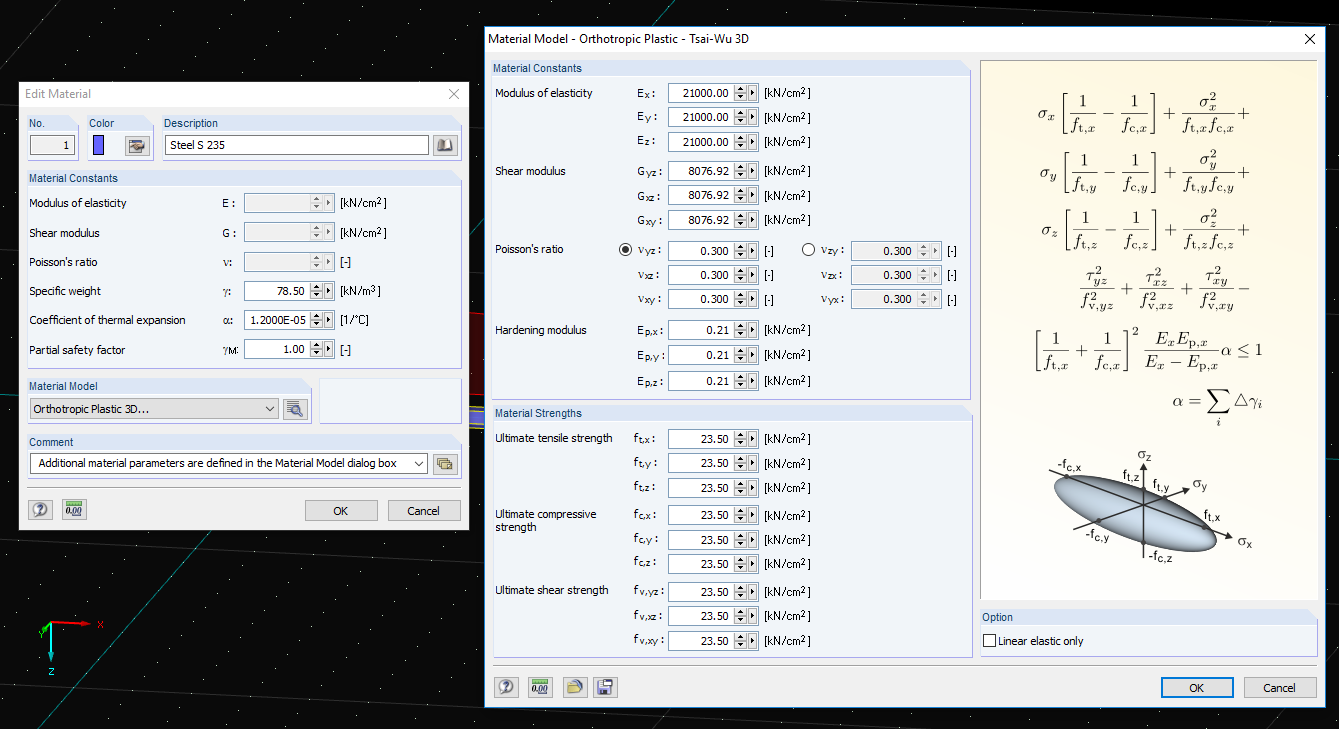Close the Material Model dialog
1339x729 pixels.
coord(1311,39)
